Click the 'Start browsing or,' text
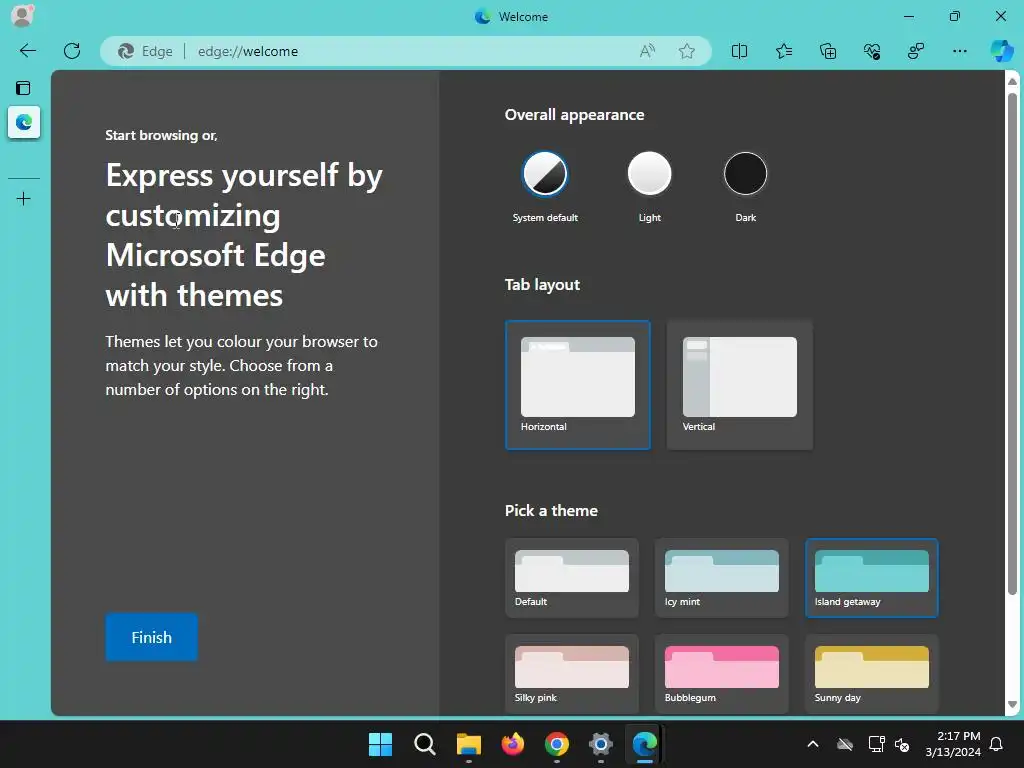The width and height of the screenshot is (1024, 768). 161,135
